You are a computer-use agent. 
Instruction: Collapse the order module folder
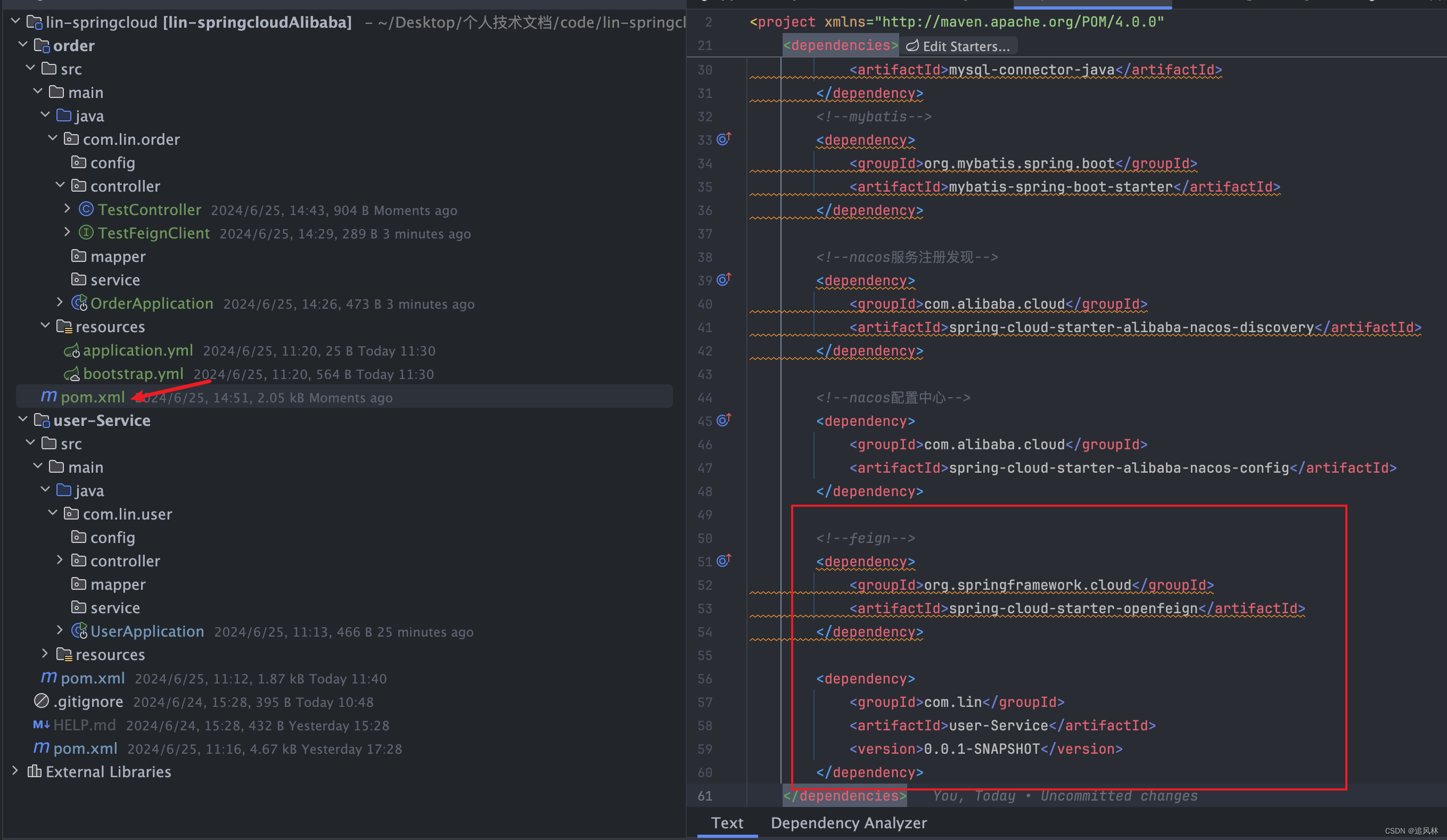[23, 44]
